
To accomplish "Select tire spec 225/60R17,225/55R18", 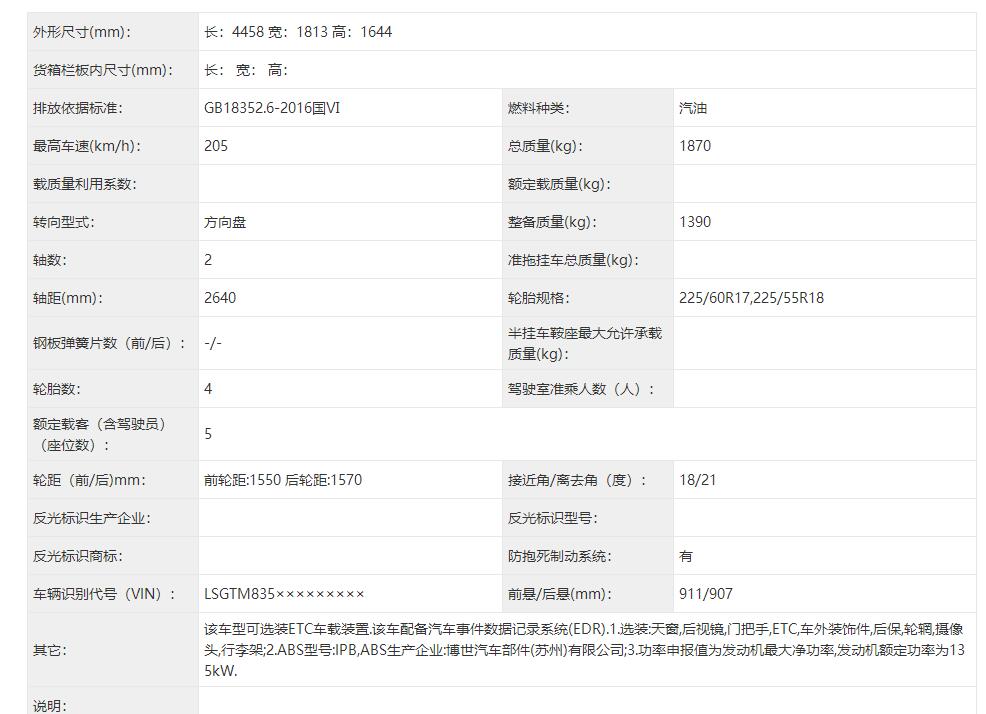I will click(751, 298).
